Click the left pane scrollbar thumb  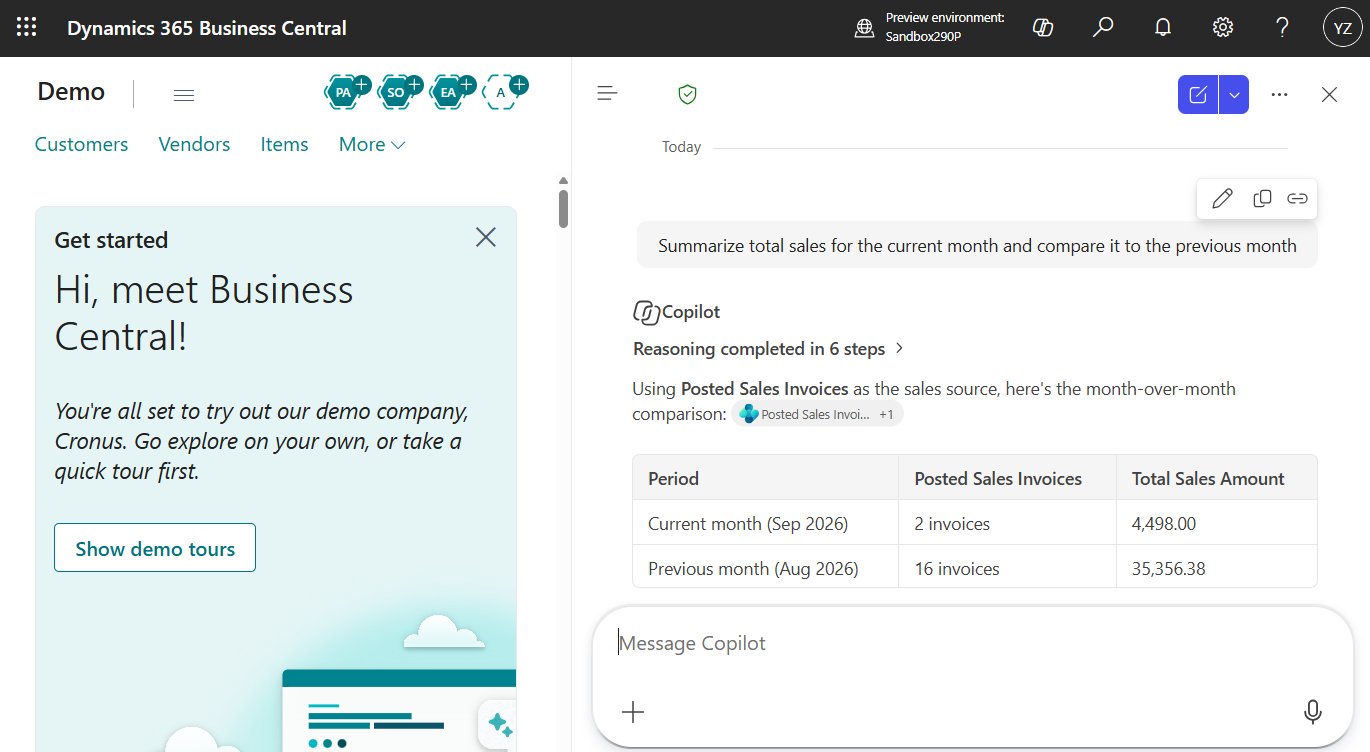563,209
